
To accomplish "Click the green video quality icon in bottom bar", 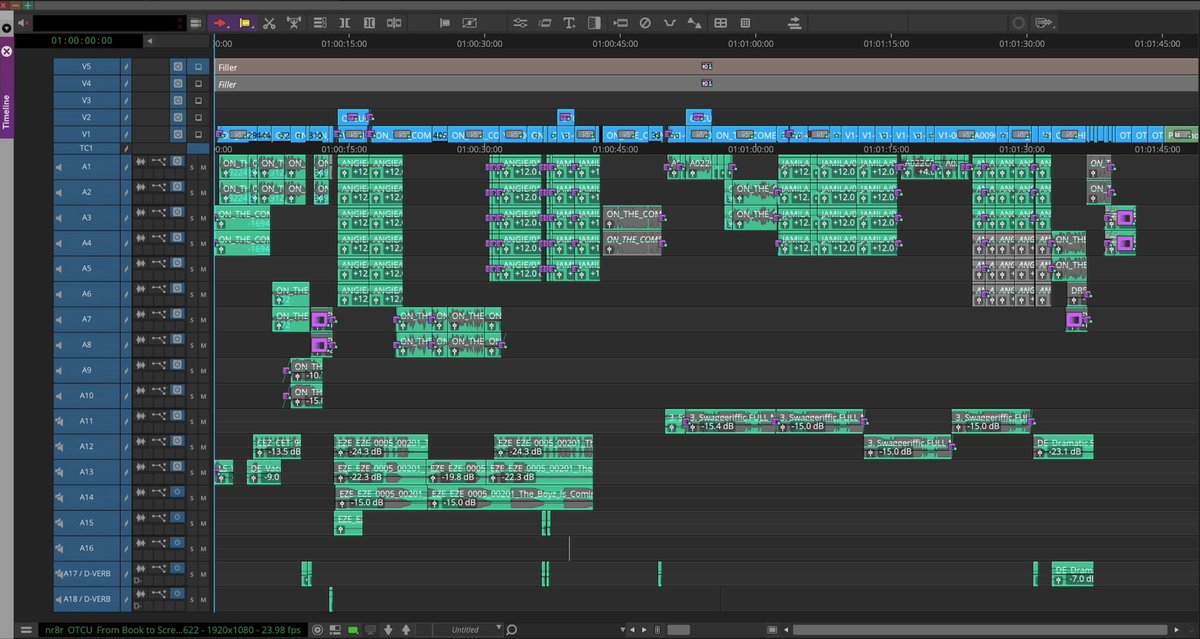I will coord(352,630).
